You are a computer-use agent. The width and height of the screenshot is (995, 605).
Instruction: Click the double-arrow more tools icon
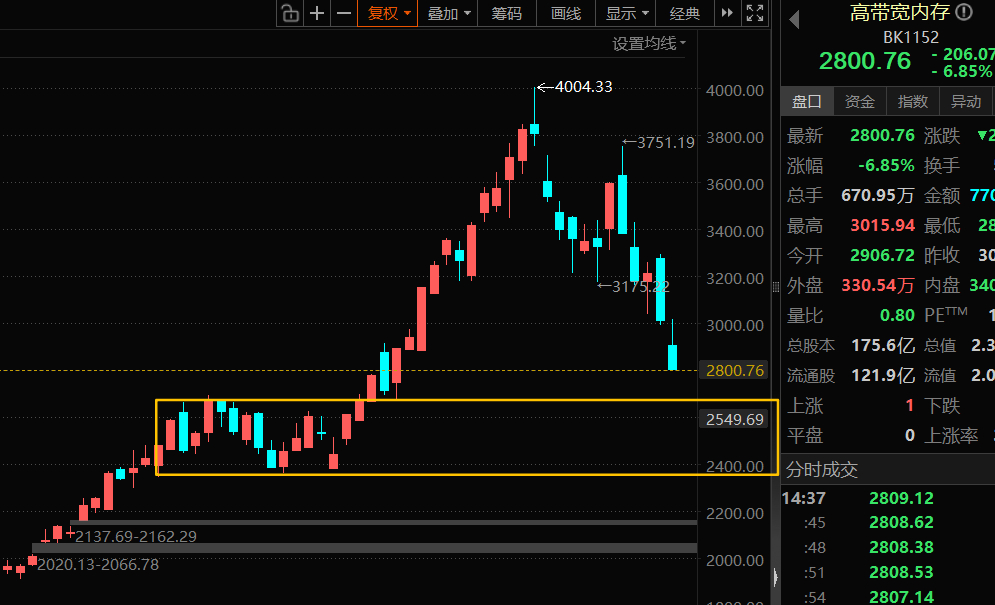[x=727, y=13]
